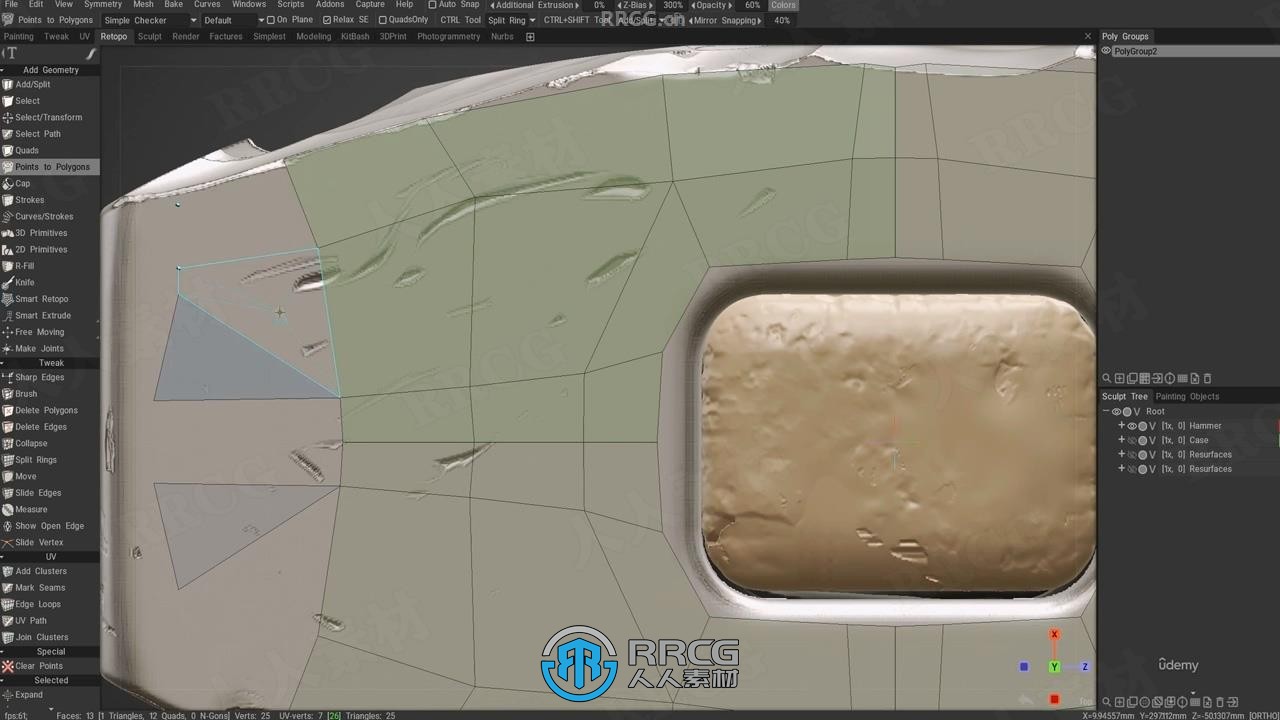Viewport: 1280px width, 720px height.
Task: Choose the Cap tool
Action: coord(50,183)
